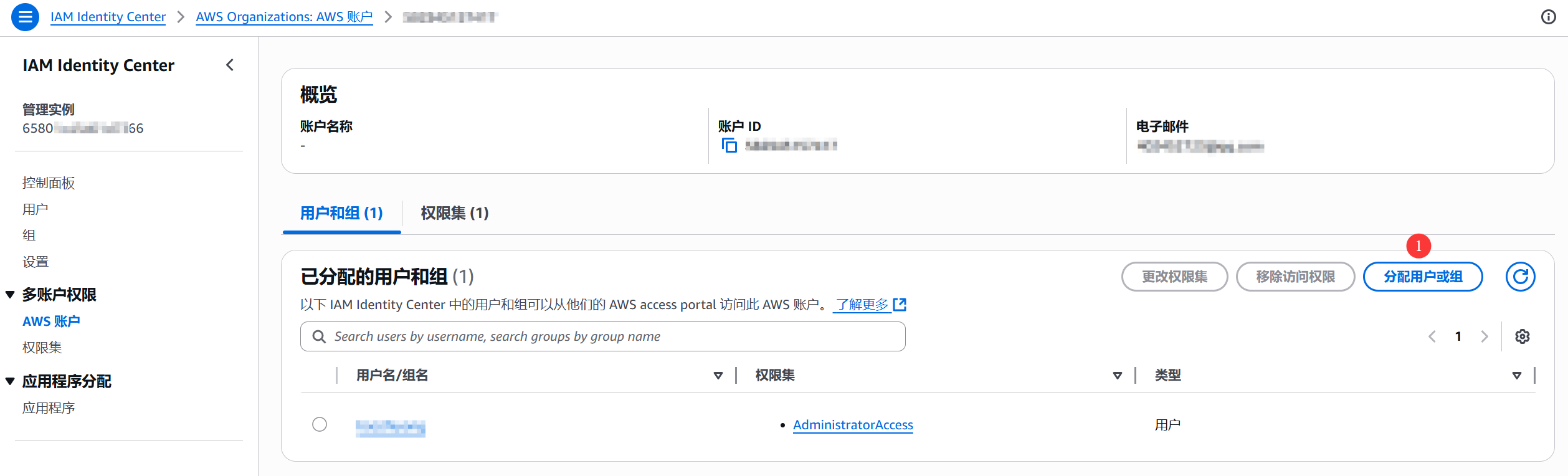Click the 分配用户或组 button

(x=1422, y=277)
